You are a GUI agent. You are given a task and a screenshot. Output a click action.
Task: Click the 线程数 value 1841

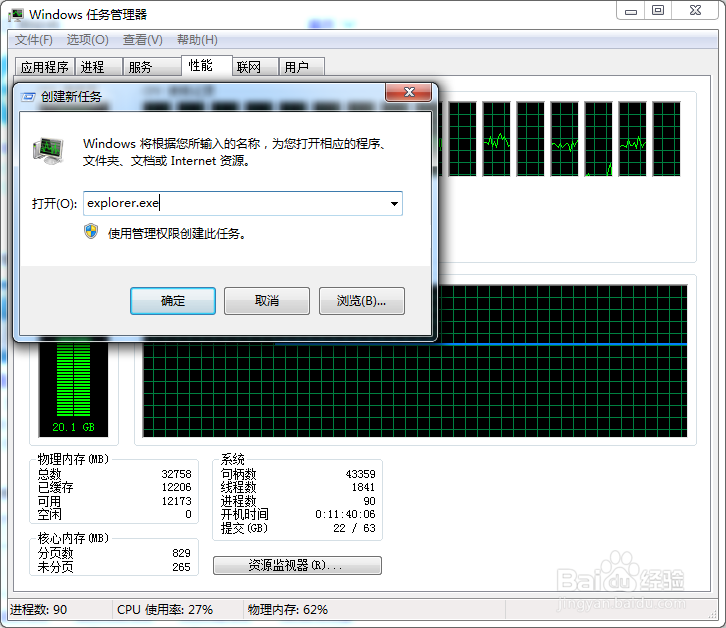click(x=363, y=487)
